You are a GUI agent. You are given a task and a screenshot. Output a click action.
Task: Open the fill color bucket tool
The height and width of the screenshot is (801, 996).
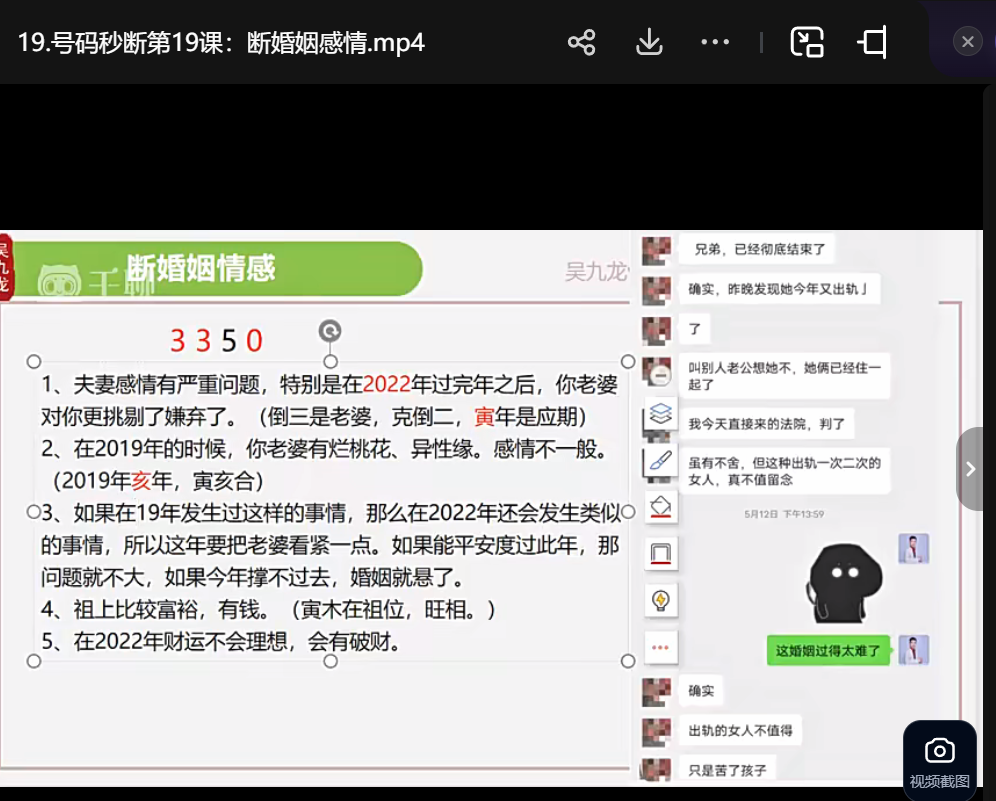(x=659, y=507)
